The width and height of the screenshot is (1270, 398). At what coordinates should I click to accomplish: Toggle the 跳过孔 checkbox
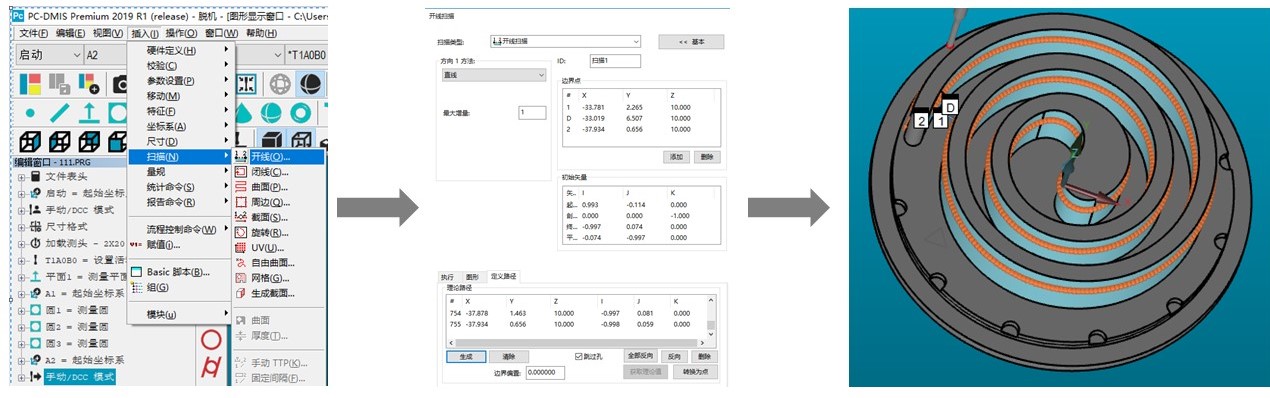pyautogui.click(x=579, y=356)
